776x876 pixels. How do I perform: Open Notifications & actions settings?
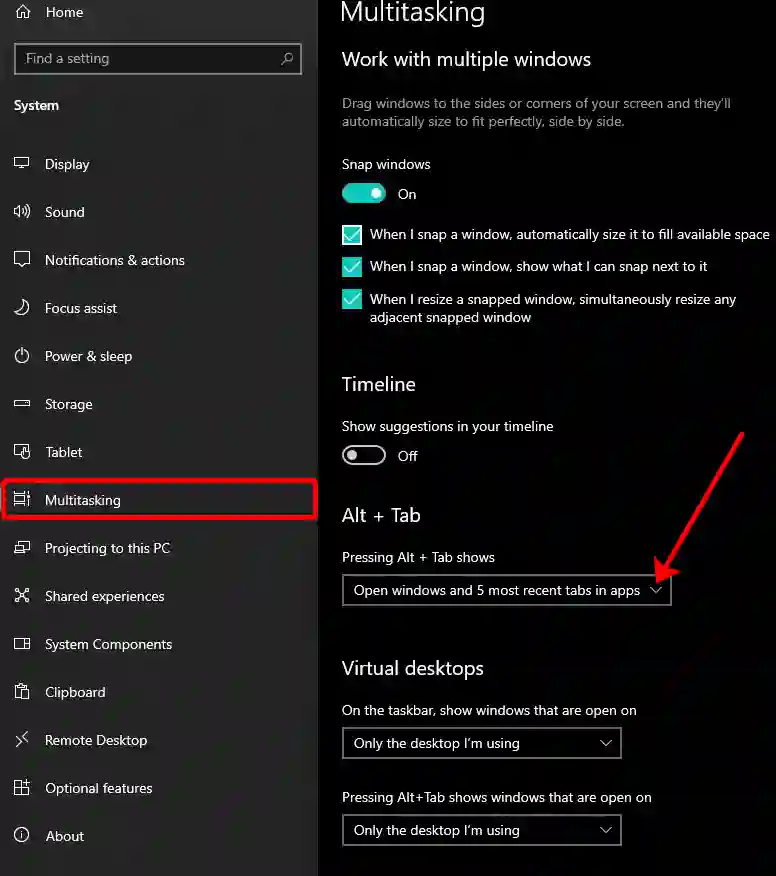pyautogui.click(x=115, y=260)
